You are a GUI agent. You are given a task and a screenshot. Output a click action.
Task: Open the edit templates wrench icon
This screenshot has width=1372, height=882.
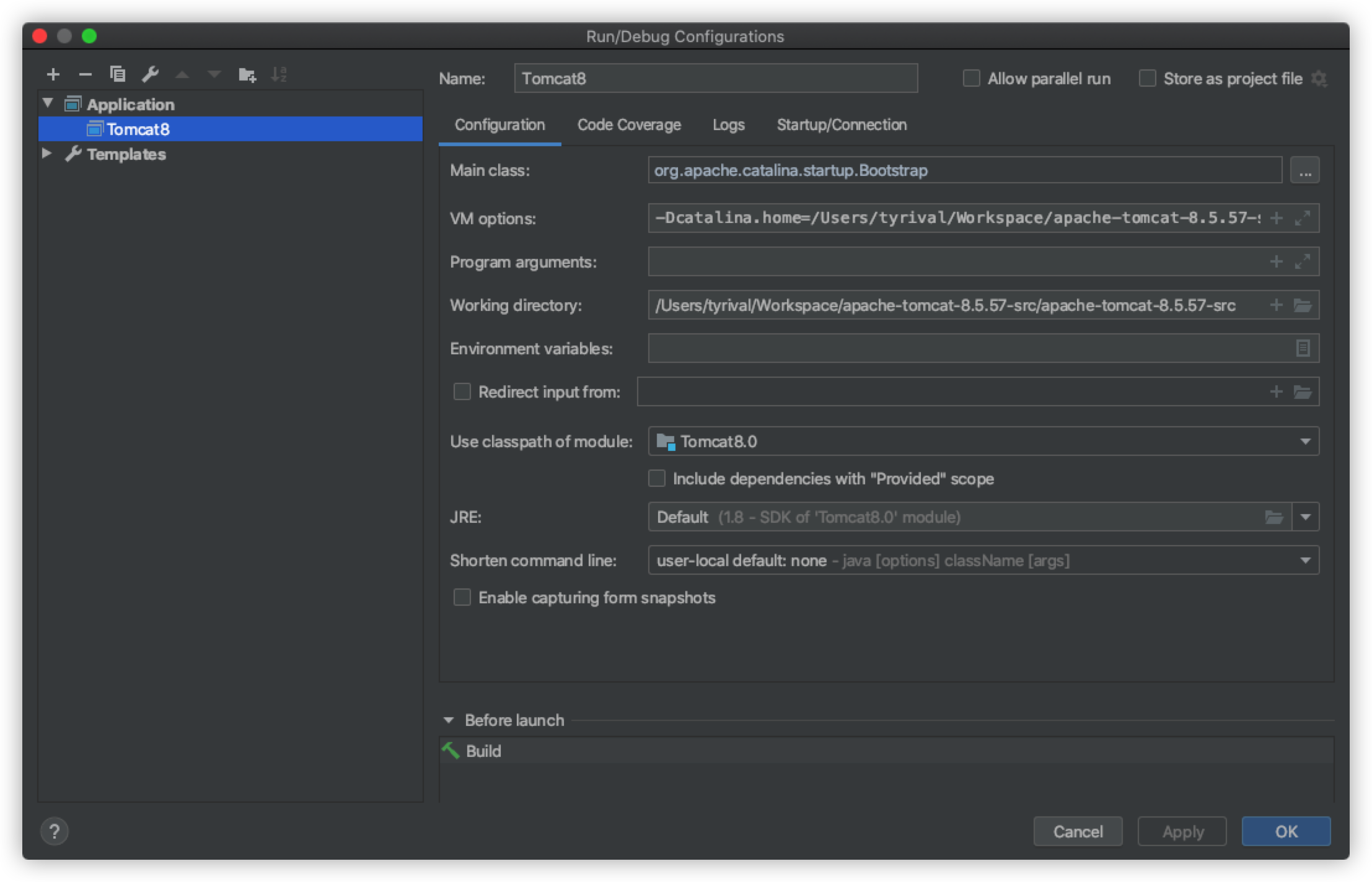tap(150, 75)
